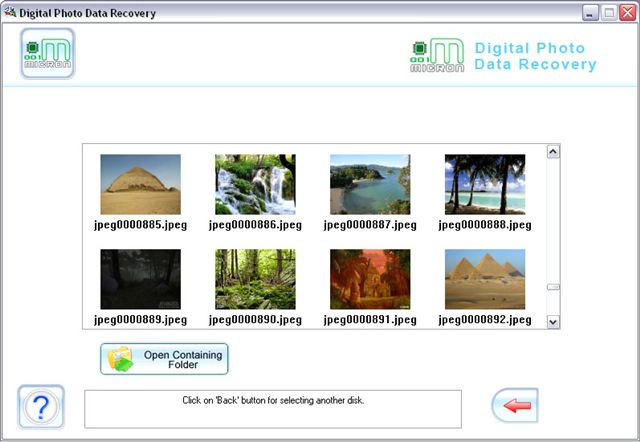Click the scrollbar thumb in the thumbnail list

553,287
